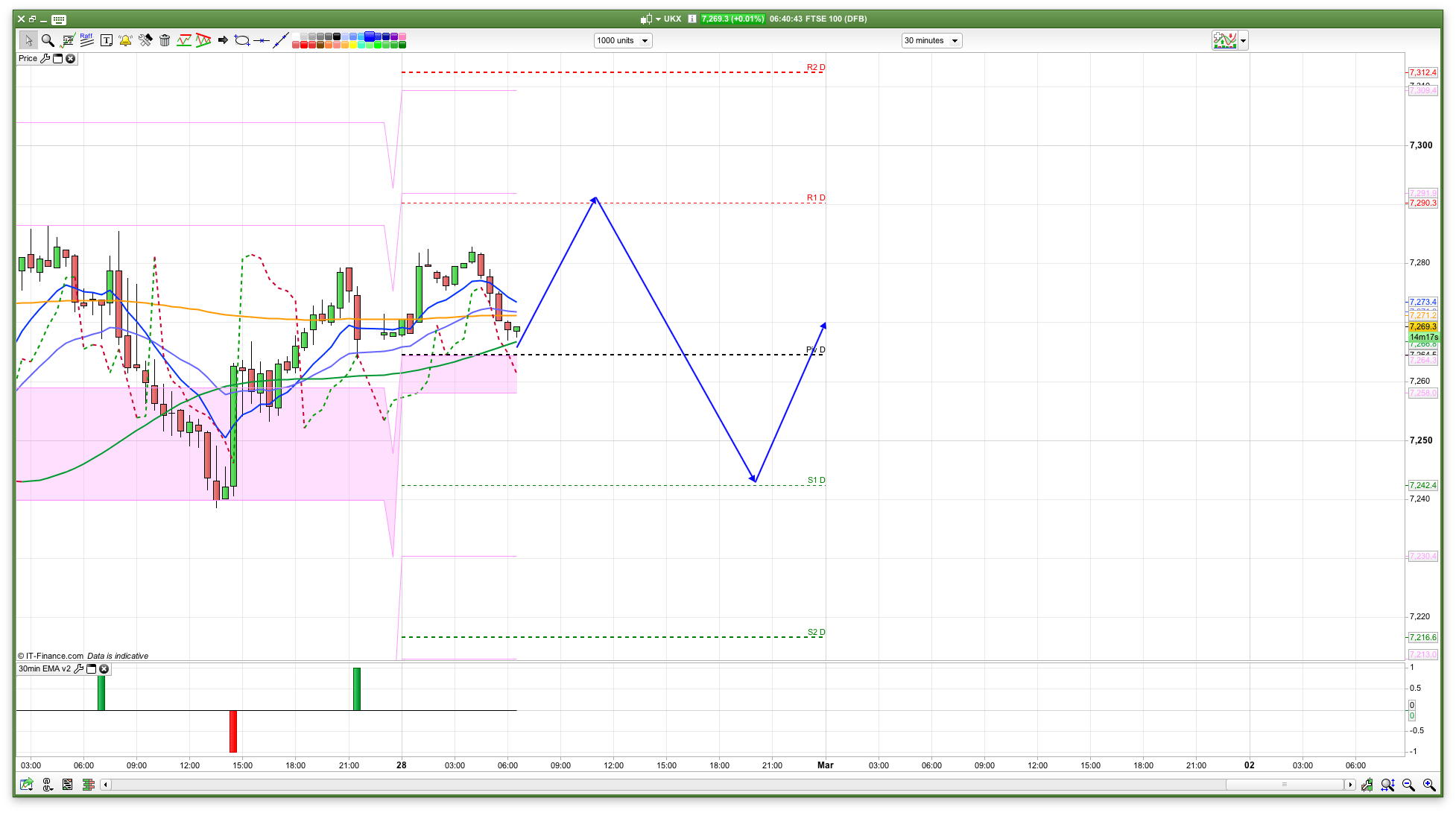Open the 30 minutes timeframe dropdown
Screen dimensions: 1456x813
931,40
